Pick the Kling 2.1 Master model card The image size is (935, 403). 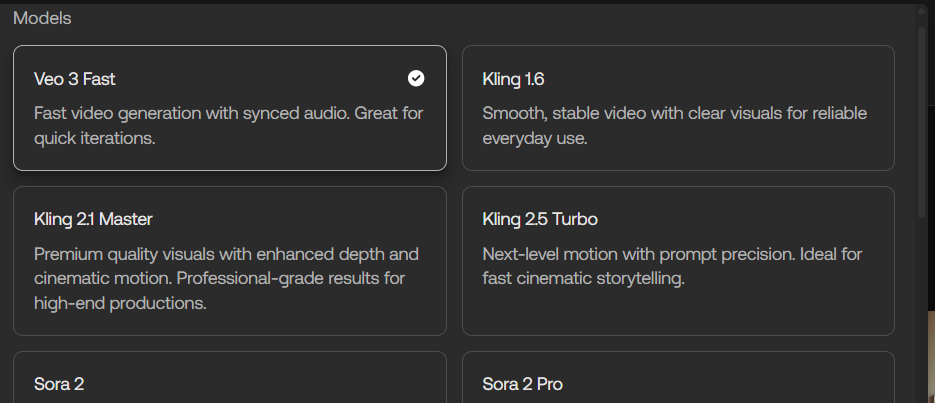(x=229, y=260)
